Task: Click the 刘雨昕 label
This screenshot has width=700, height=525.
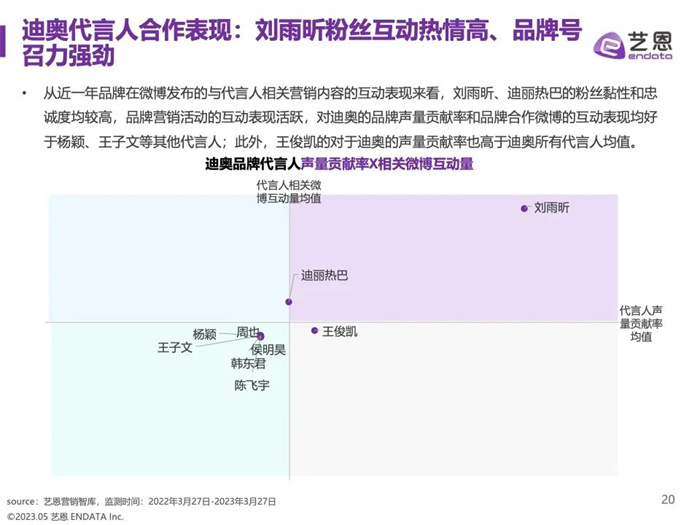Action: [x=552, y=208]
